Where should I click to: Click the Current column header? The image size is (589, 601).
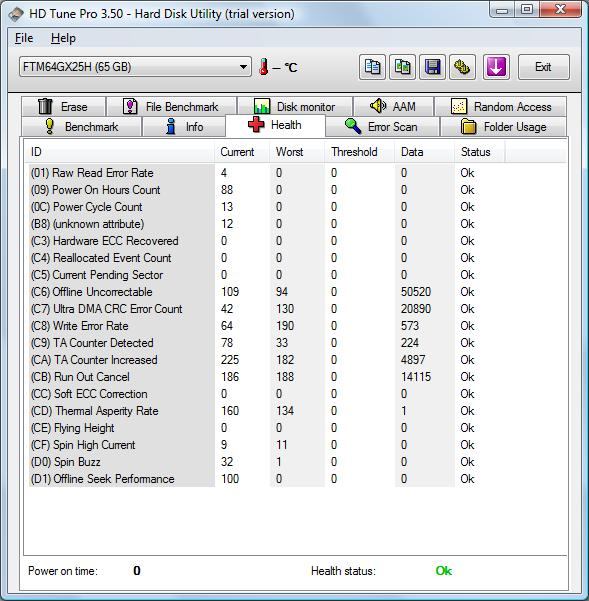coord(242,152)
